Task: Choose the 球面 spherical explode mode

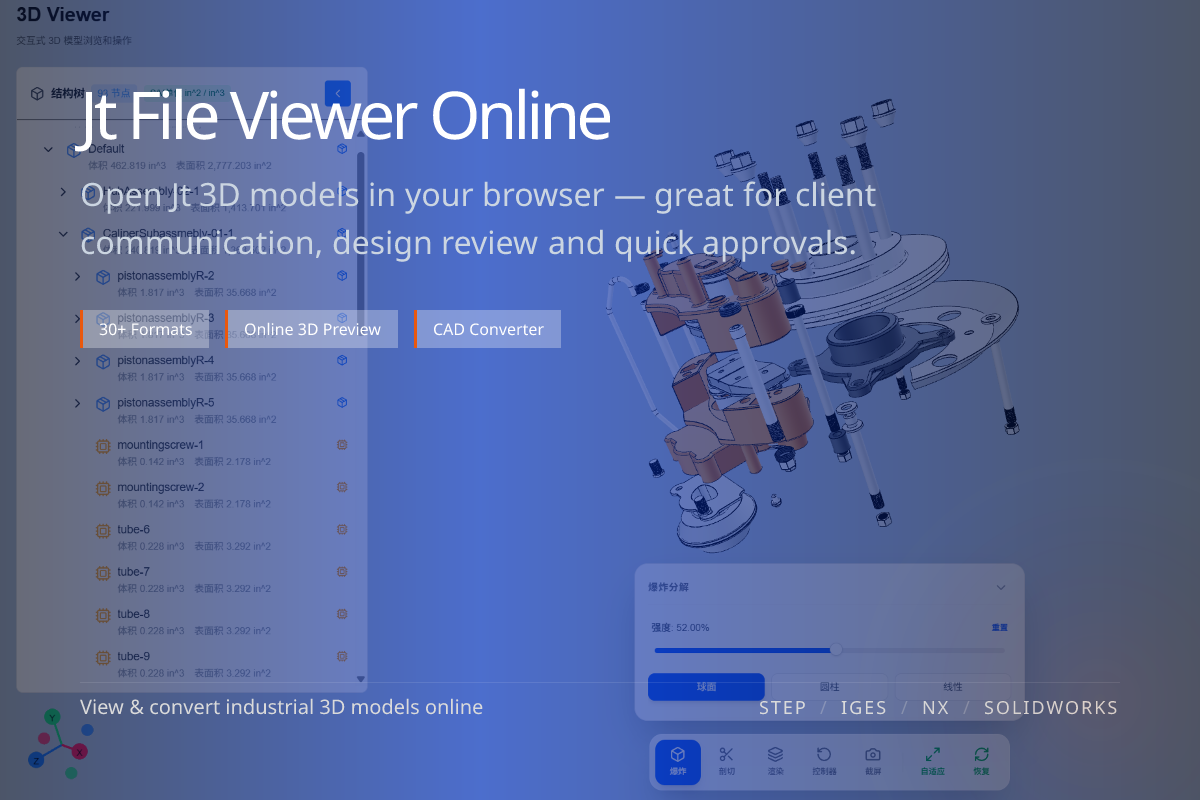Action: tap(706, 687)
